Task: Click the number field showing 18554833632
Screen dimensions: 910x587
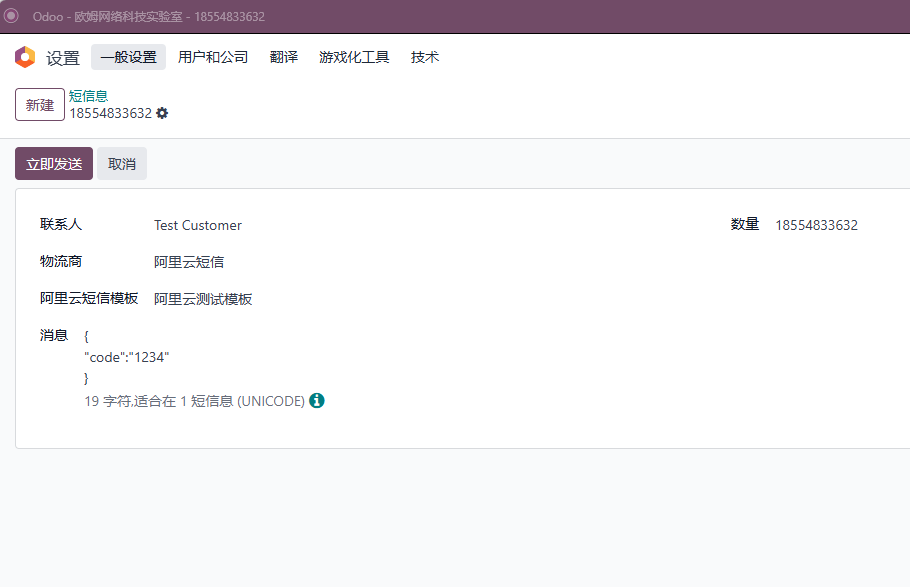Action: pyautogui.click(x=817, y=225)
